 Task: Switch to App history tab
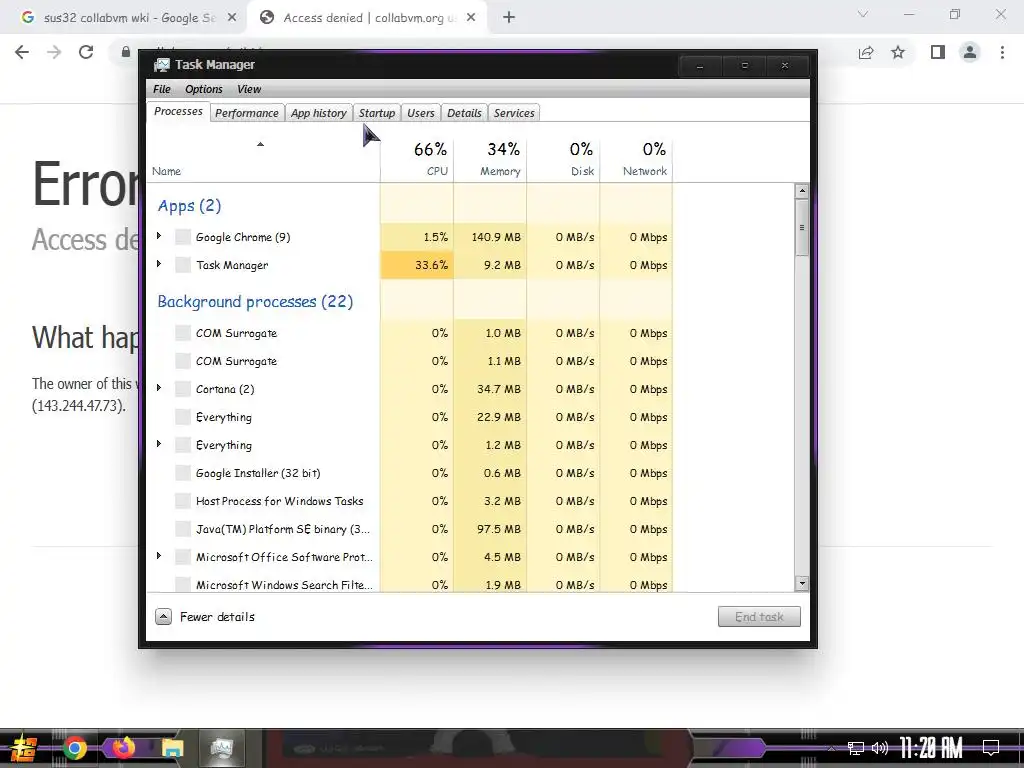[319, 113]
